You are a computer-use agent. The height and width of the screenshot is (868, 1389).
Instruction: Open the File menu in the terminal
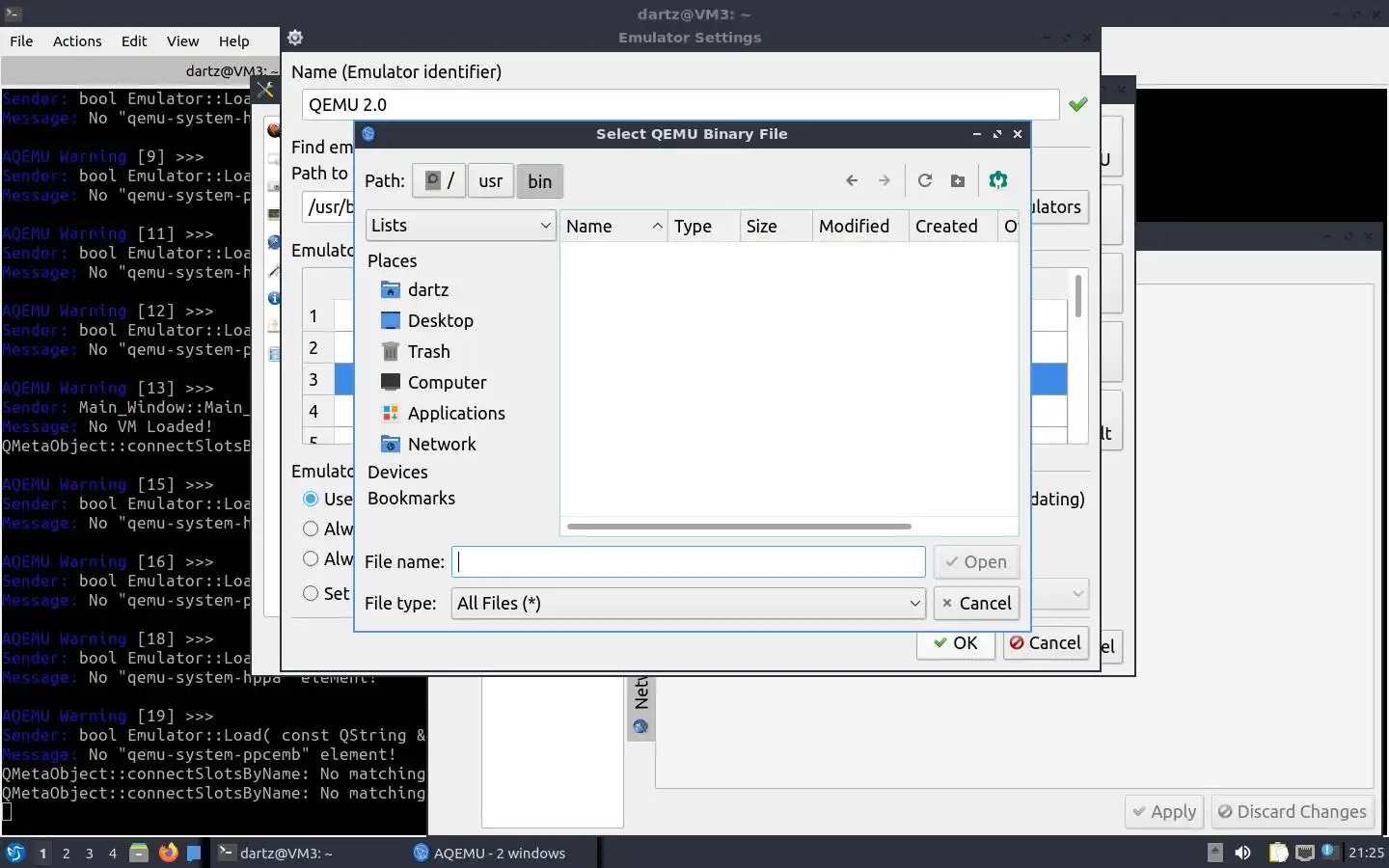tap(21, 41)
